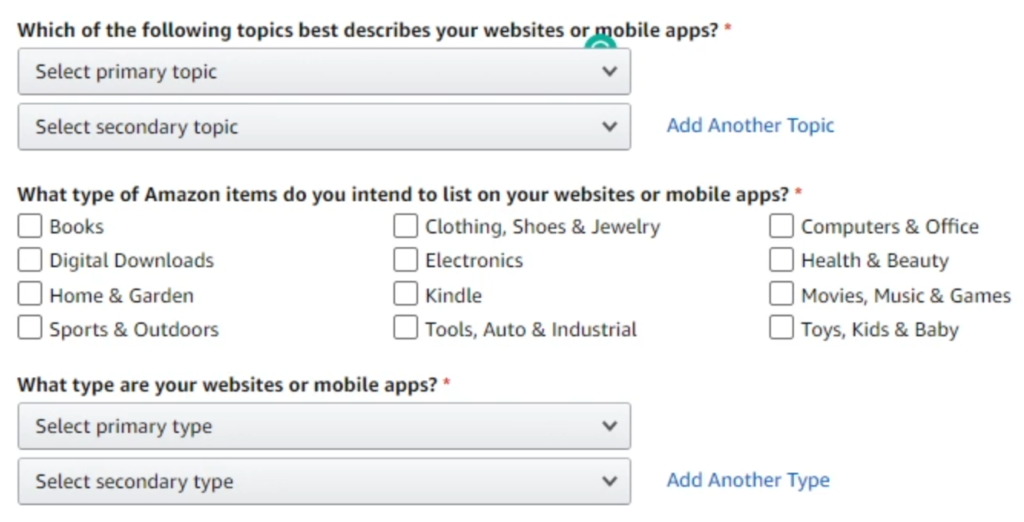Click the Add Another Type link
1024x522 pixels.
click(x=748, y=481)
